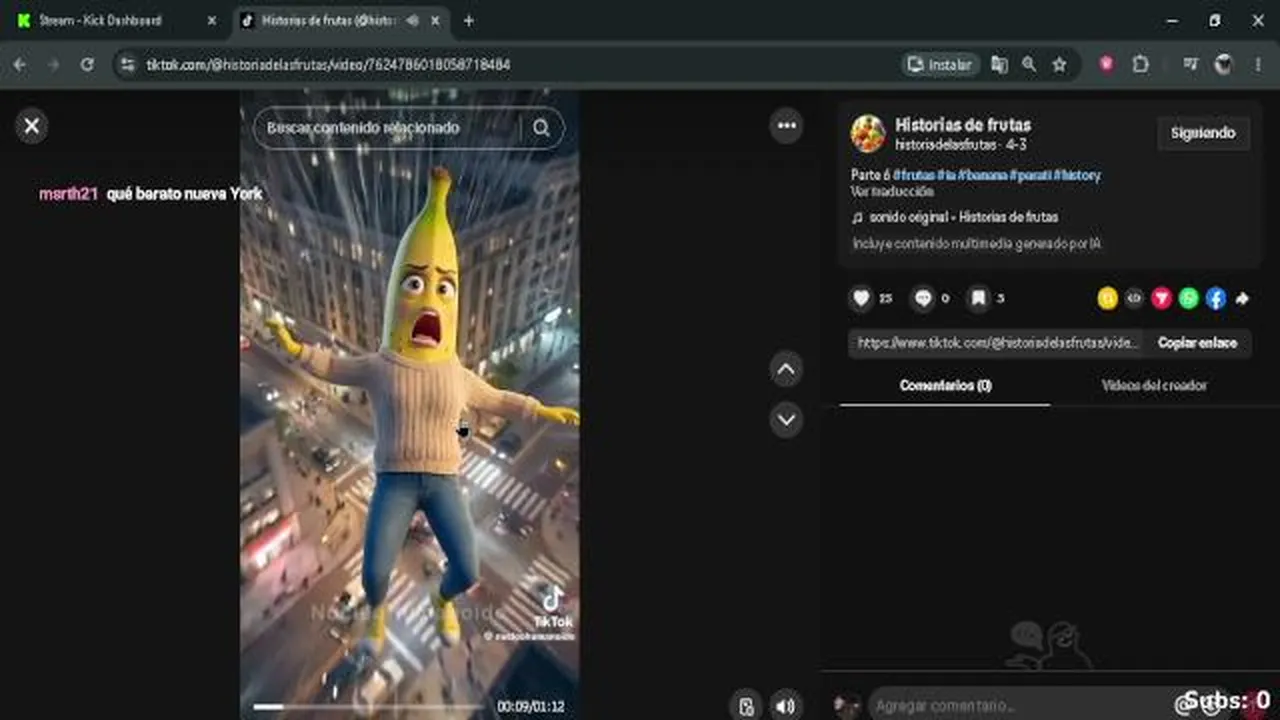Open the Historias de frutas username

coord(963,125)
